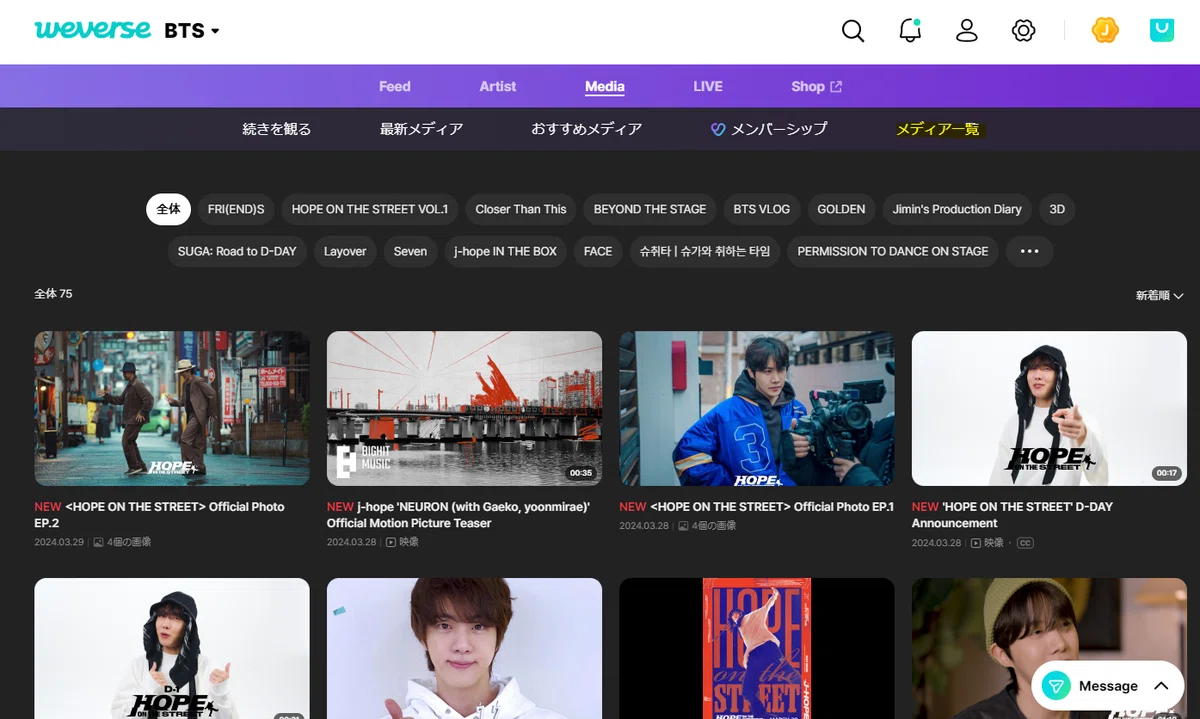Open the Official Photo EP.1 thumbnail
The height and width of the screenshot is (719, 1200).
[x=757, y=409]
